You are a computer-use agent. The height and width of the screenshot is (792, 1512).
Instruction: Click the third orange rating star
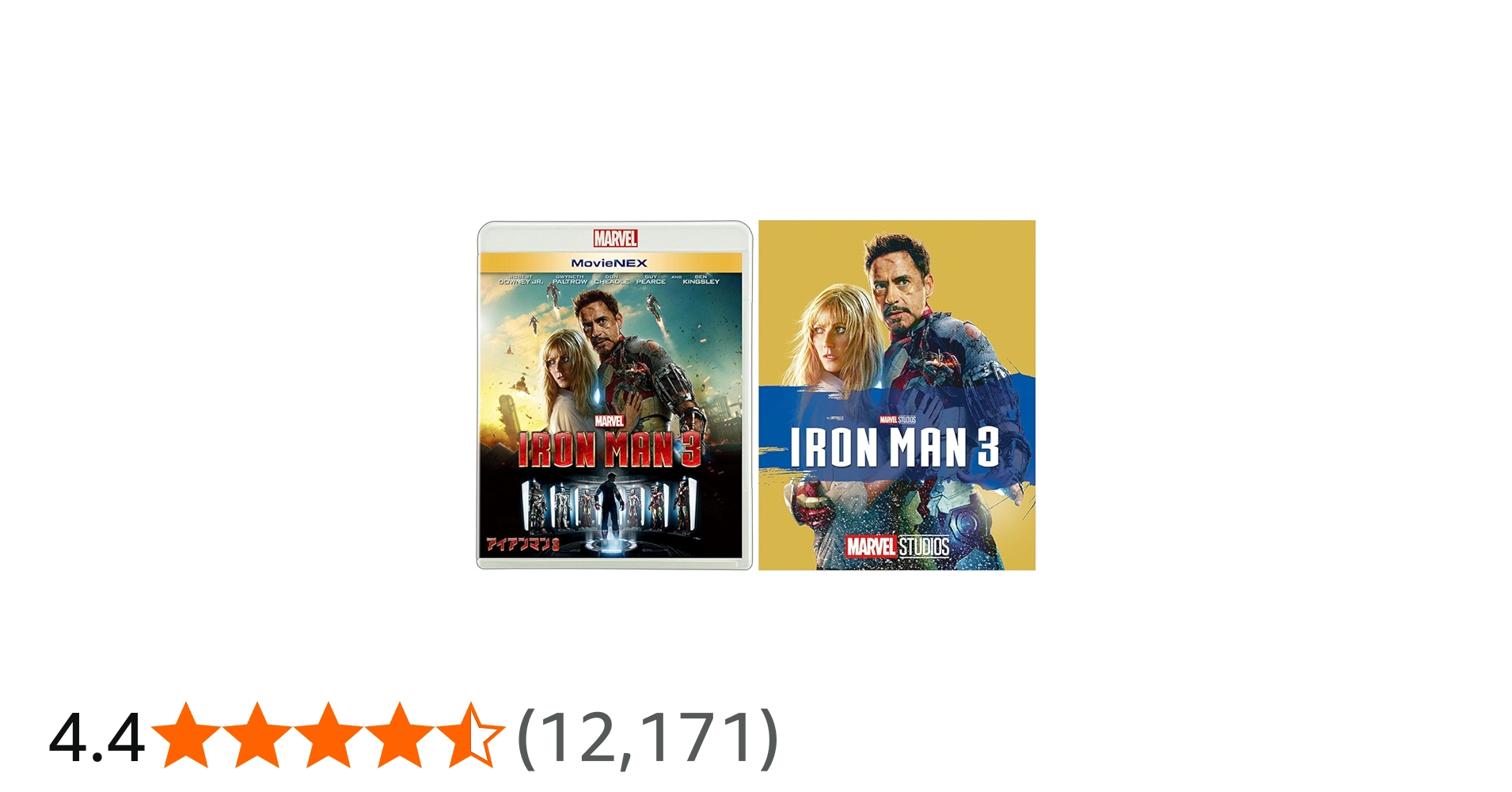(328, 736)
